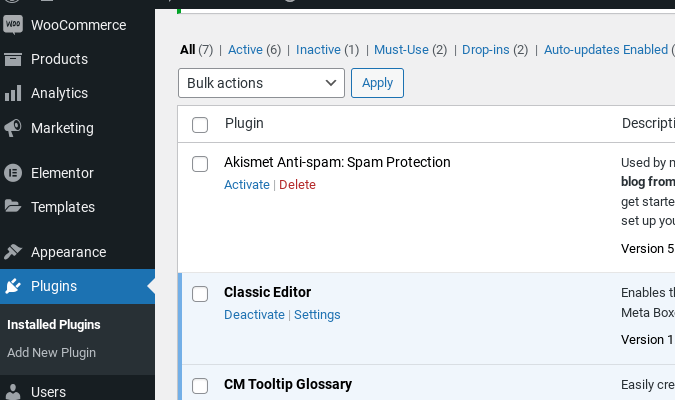The width and height of the screenshot is (675, 400).
Task: Deactivate the Classic Editor plugin
Action: coord(254,315)
